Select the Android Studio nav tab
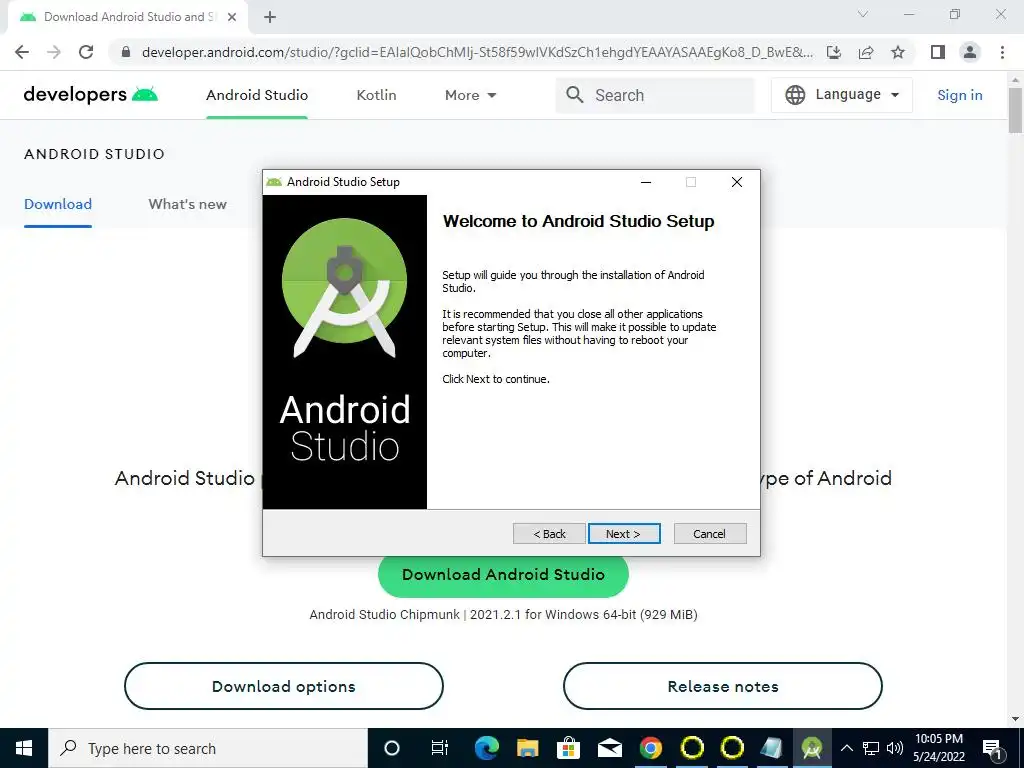 pos(257,95)
